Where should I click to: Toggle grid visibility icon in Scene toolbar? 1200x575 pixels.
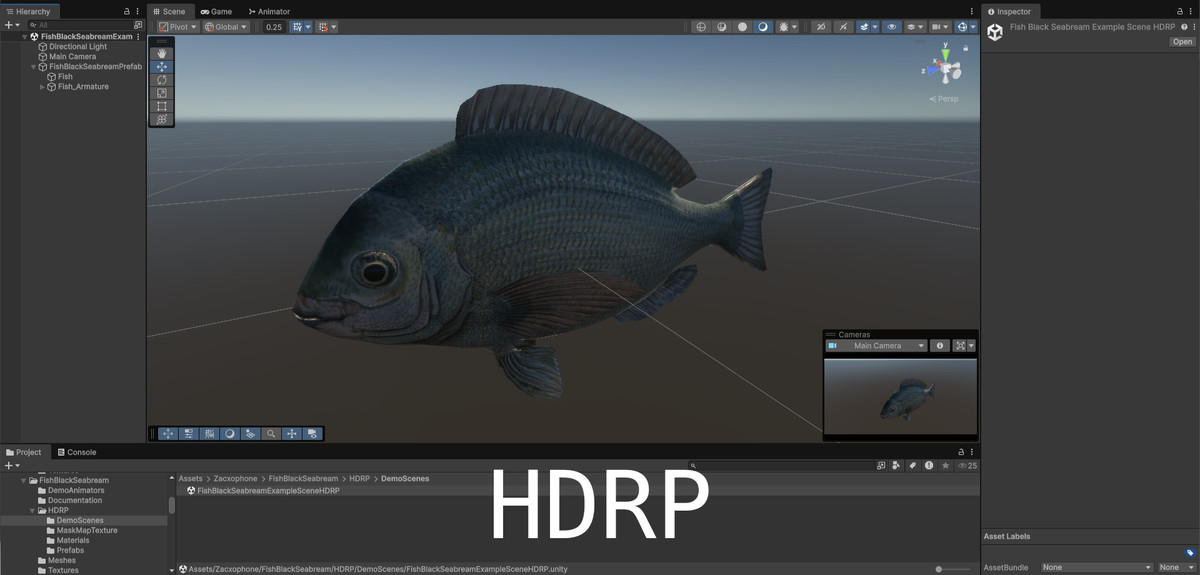point(297,27)
